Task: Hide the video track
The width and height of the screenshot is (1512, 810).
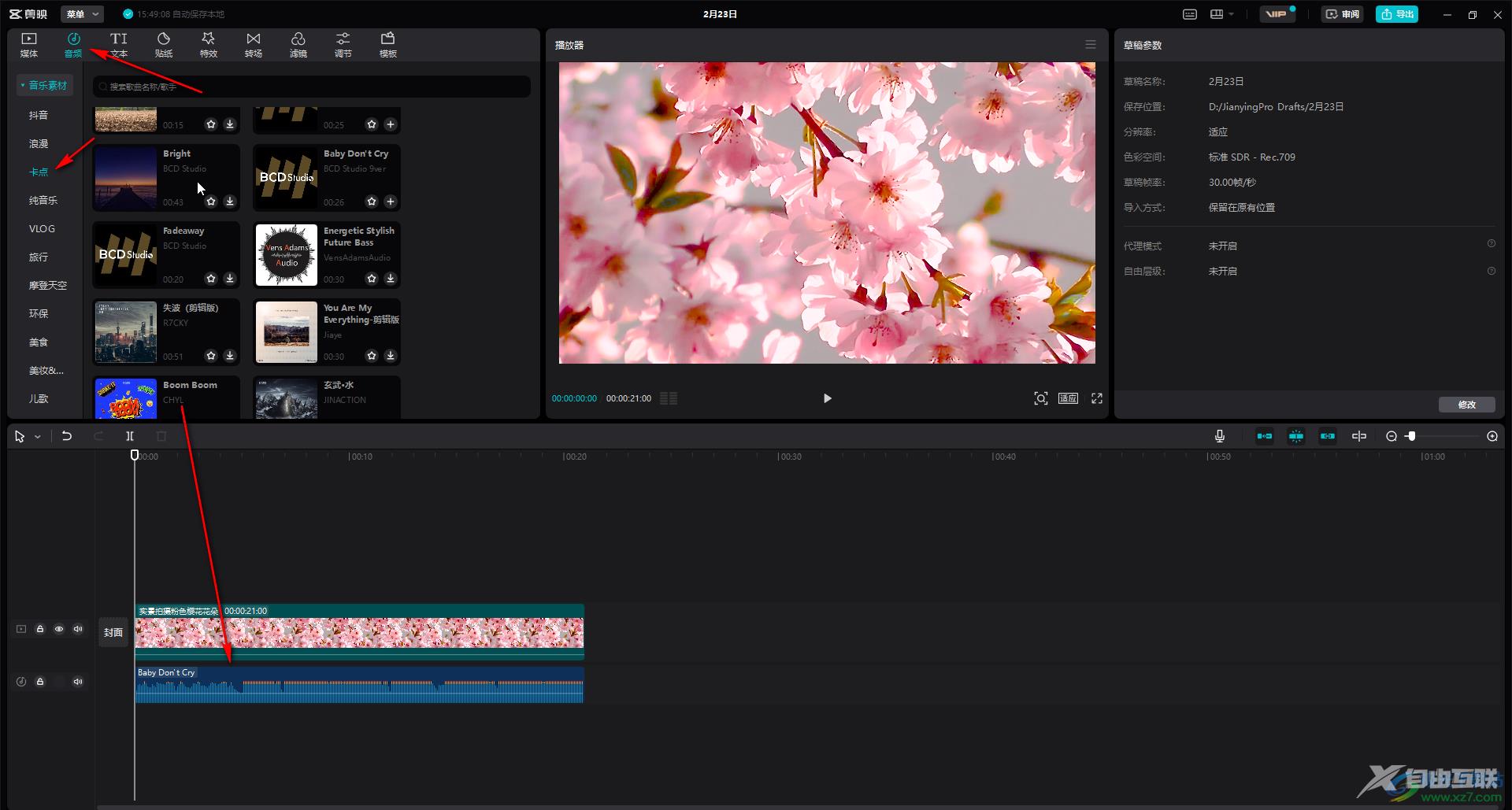Action: pos(59,629)
